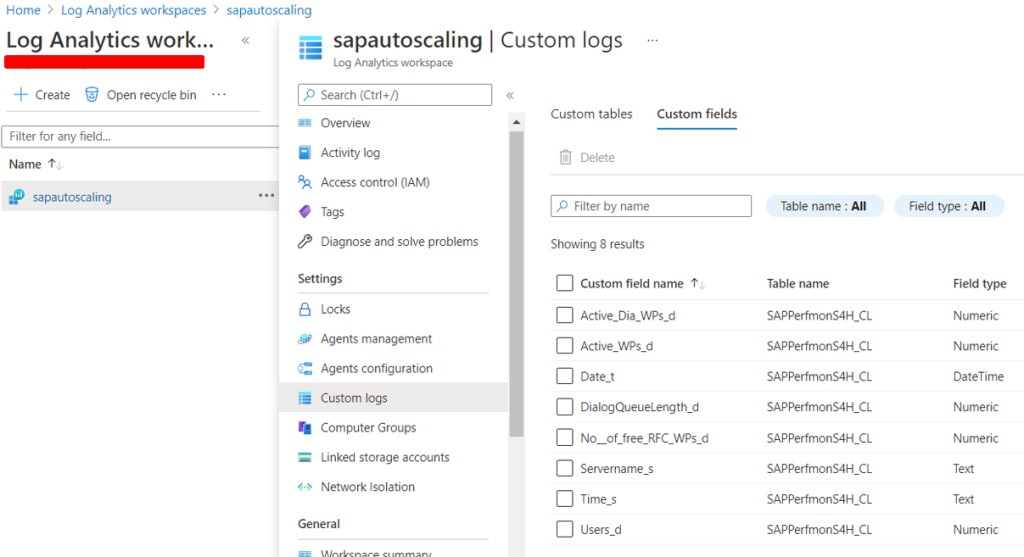Click the Create button label
Screen dimensions: 1024x557
click(52, 95)
